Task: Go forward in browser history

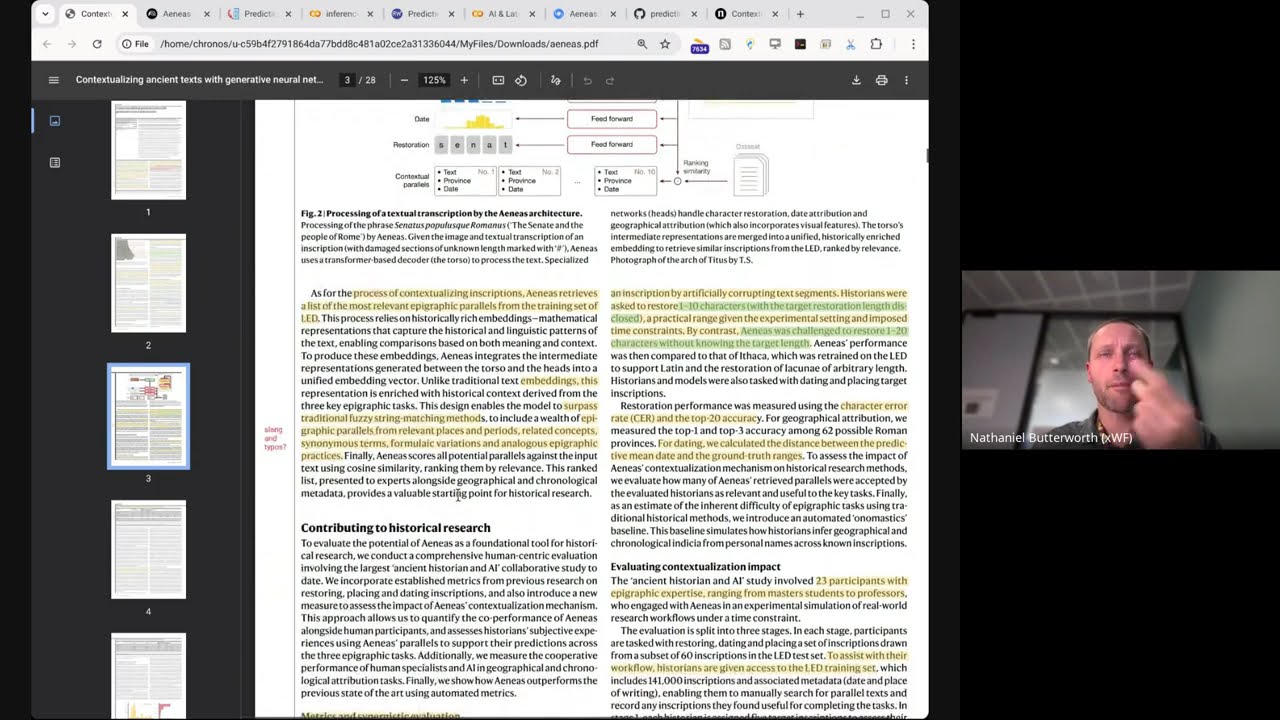Action: (72, 44)
